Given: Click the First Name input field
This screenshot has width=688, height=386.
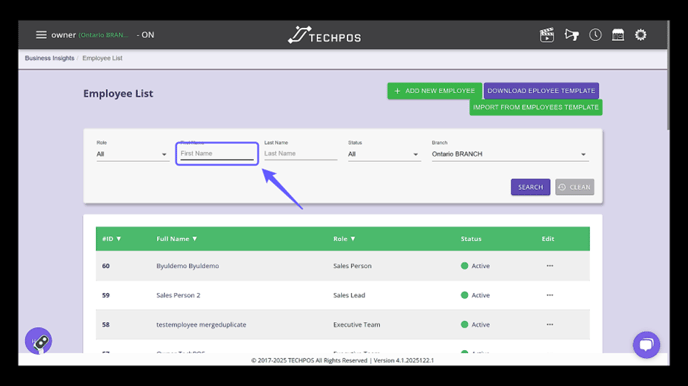Looking at the screenshot, I should [217, 154].
